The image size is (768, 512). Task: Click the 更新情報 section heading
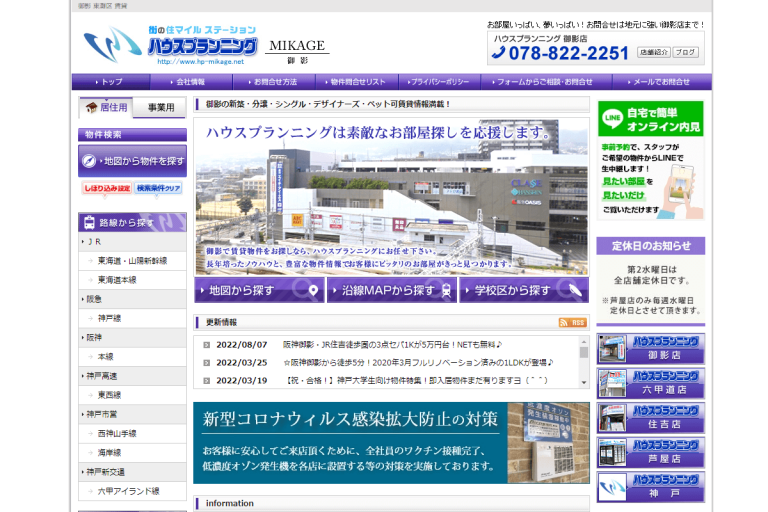pos(221,322)
